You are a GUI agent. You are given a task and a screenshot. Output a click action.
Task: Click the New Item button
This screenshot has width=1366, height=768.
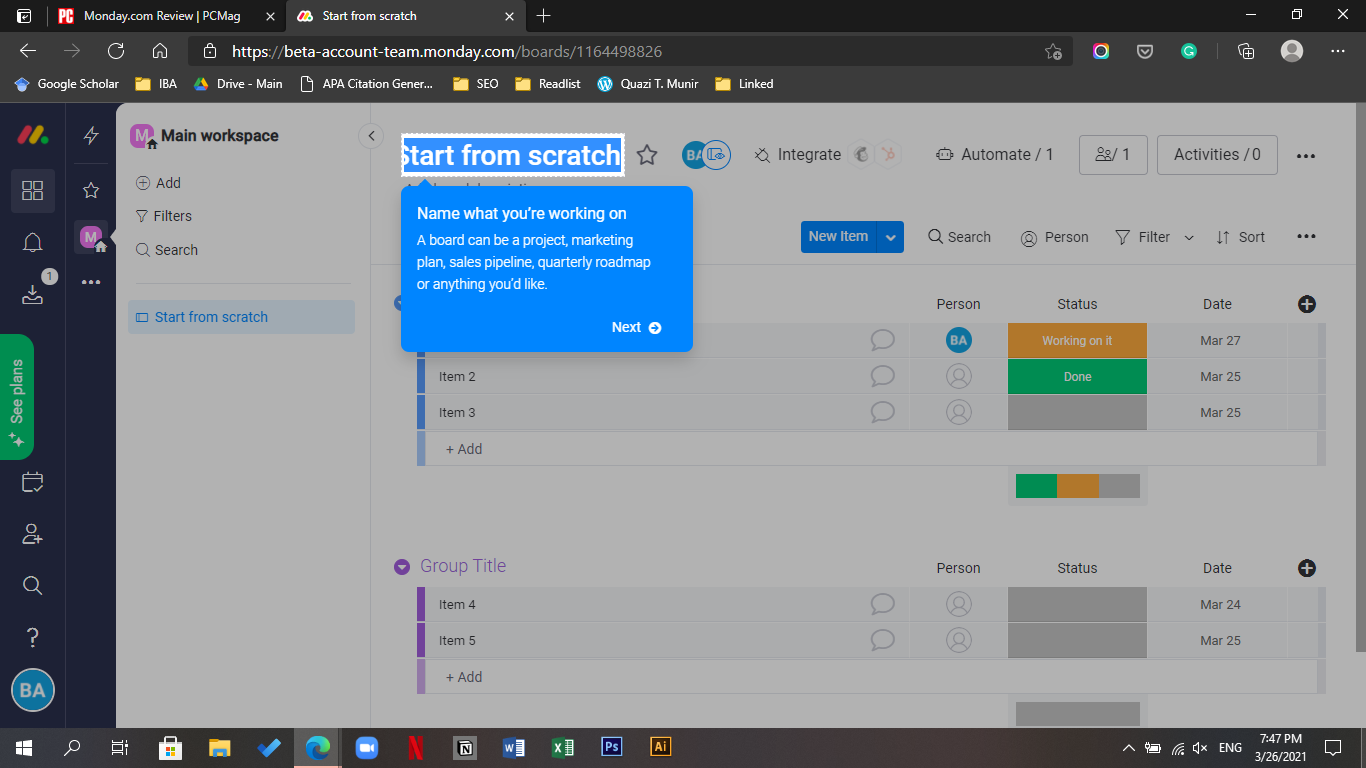tap(838, 237)
